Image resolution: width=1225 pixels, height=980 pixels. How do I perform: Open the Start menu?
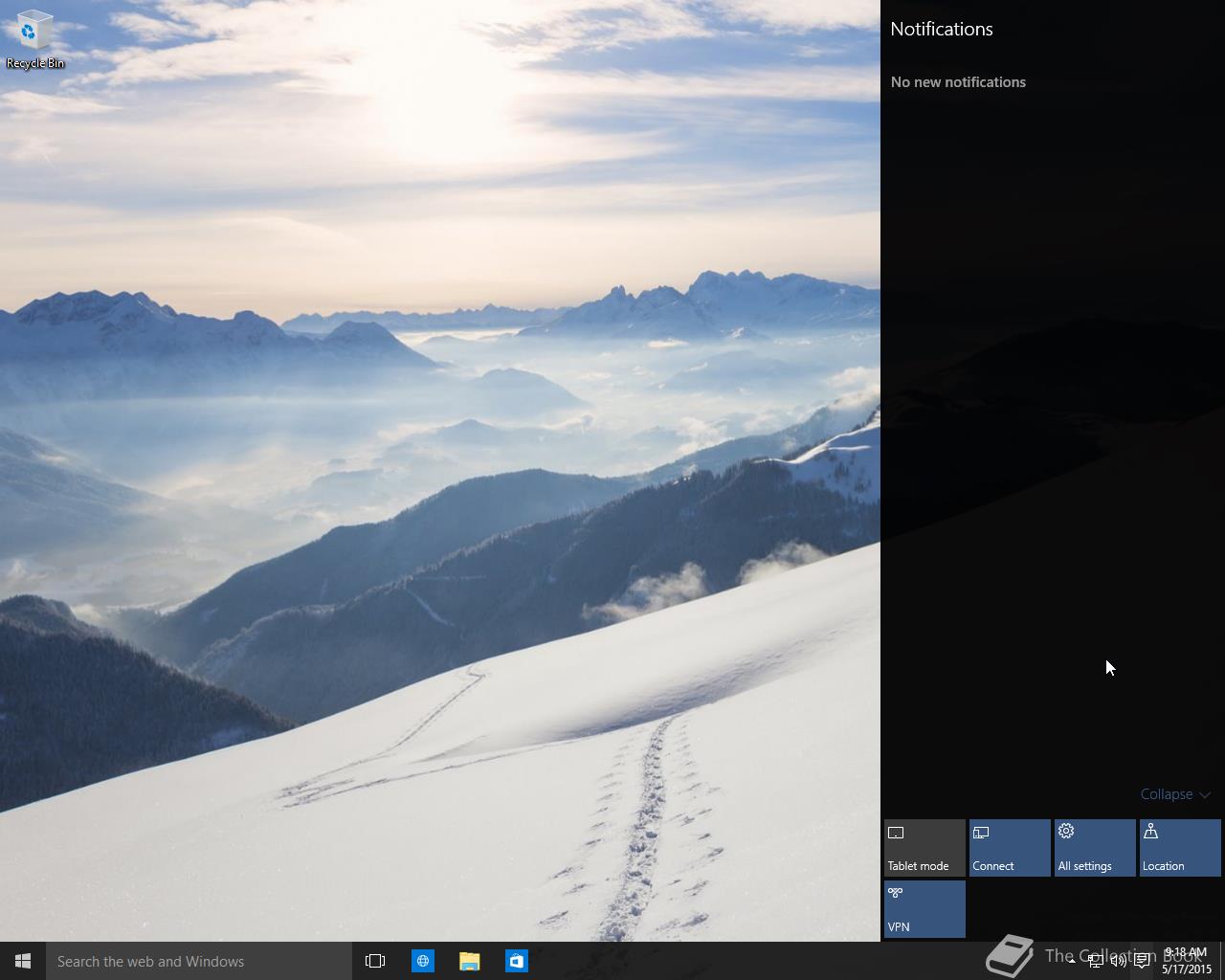point(23,961)
